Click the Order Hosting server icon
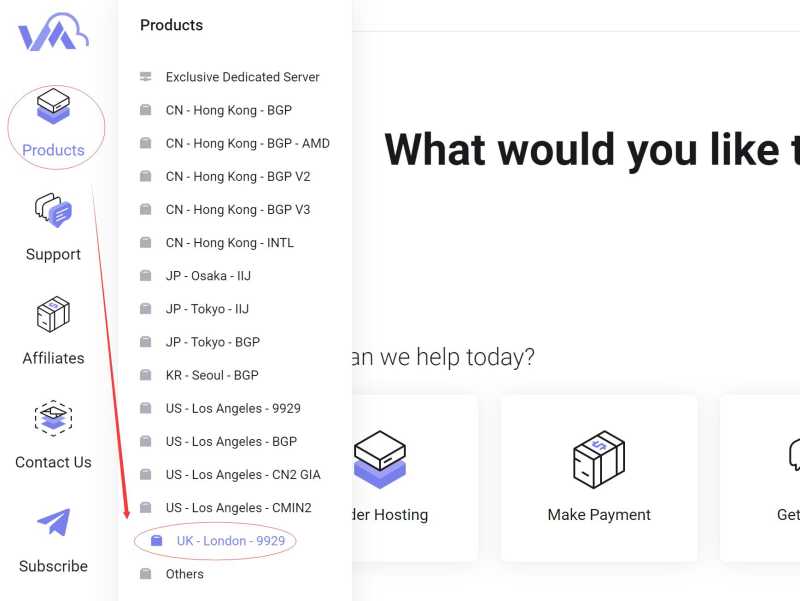This screenshot has width=800, height=601. point(379,460)
